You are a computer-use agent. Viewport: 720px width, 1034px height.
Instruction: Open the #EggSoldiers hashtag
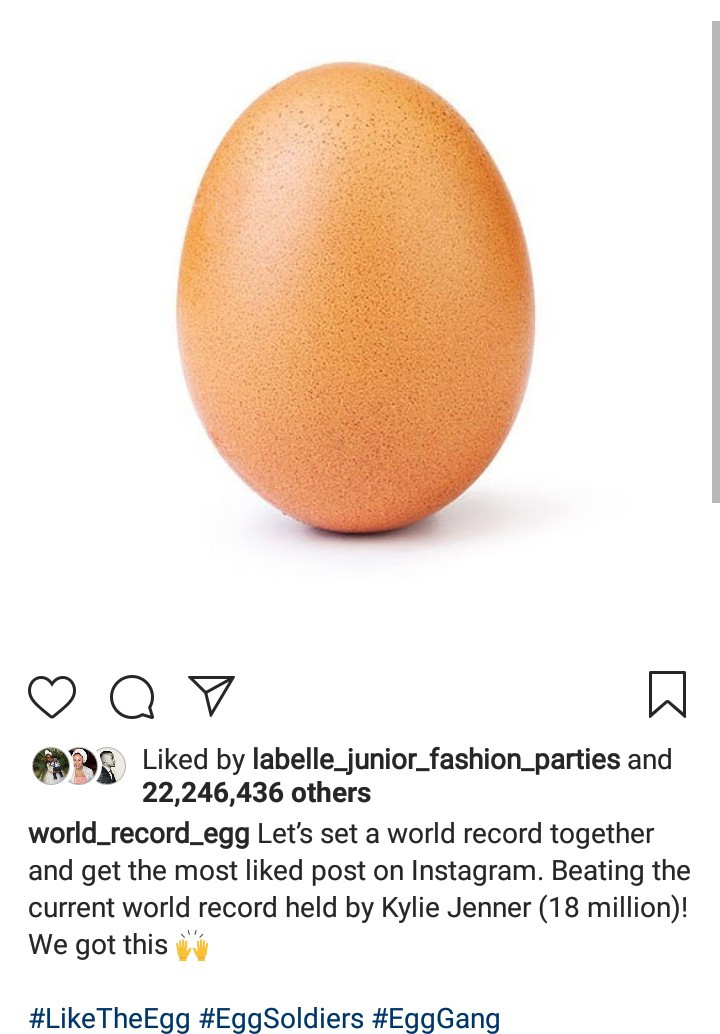click(281, 1019)
